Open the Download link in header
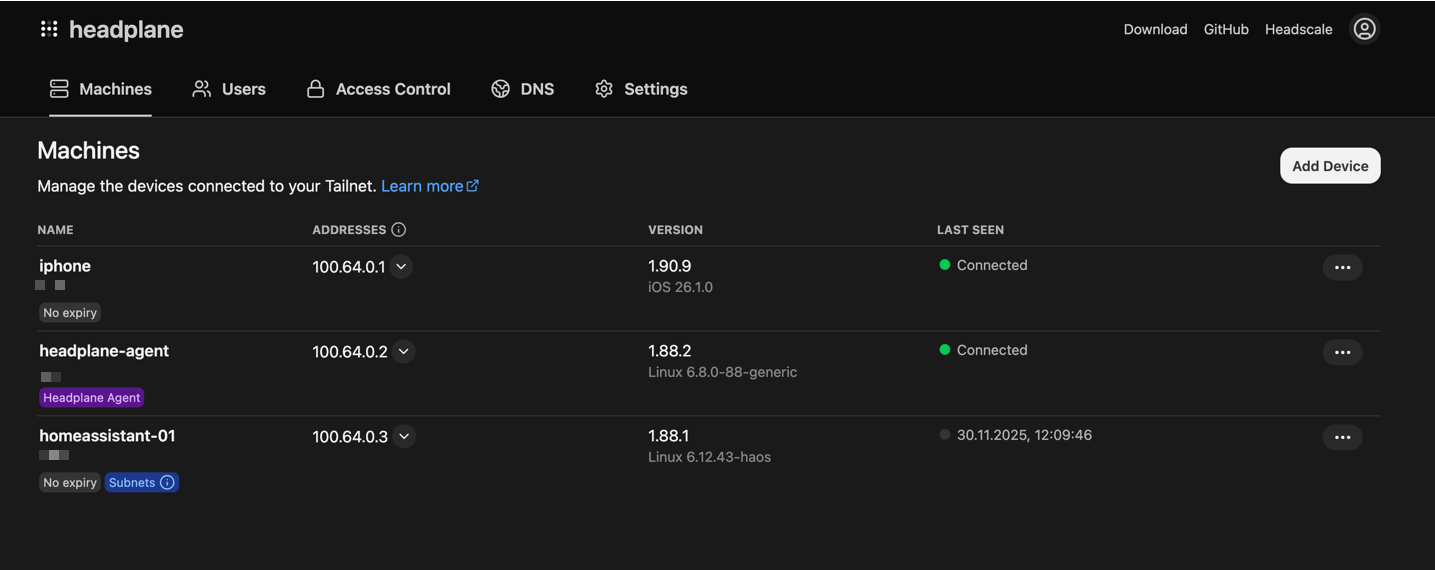 click(x=1155, y=29)
